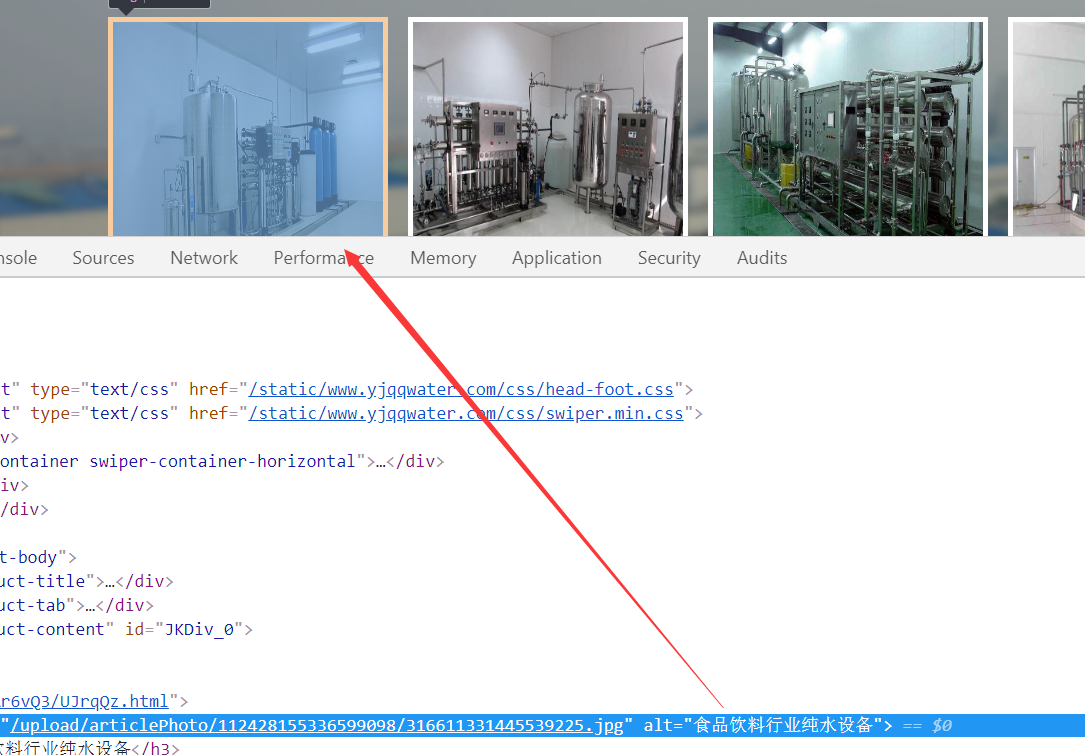Open the Network tab
Viewport: 1085px width, 755px height.
(x=204, y=258)
